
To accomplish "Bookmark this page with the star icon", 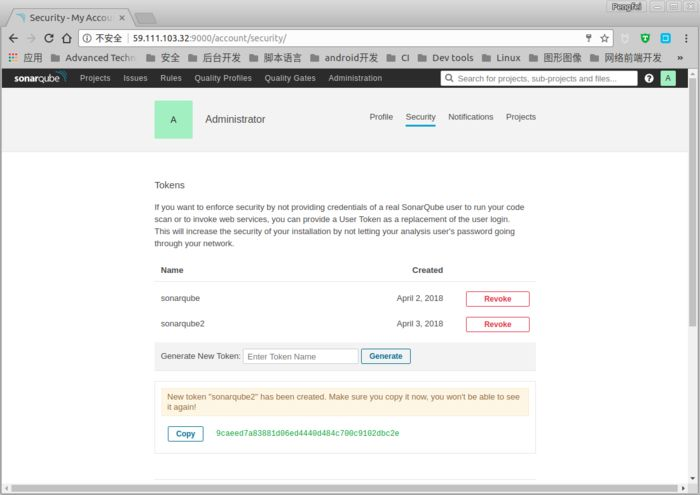I will [604, 38].
